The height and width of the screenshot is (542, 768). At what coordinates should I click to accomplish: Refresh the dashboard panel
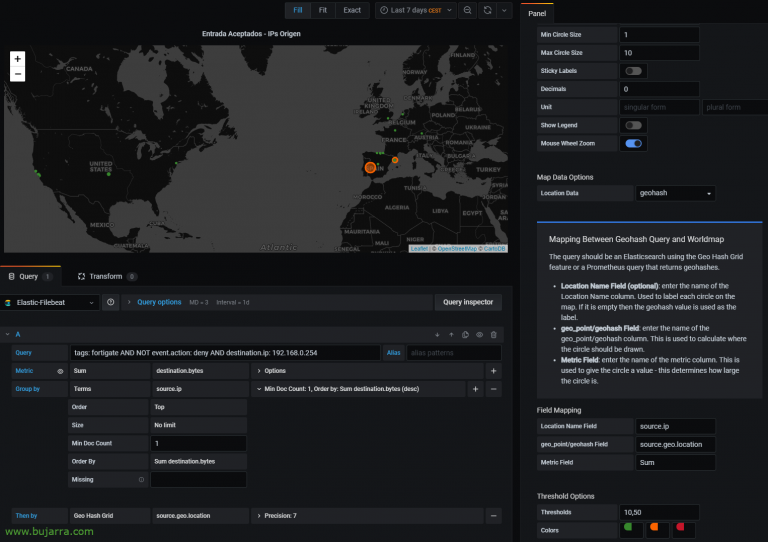pos(487,10)
